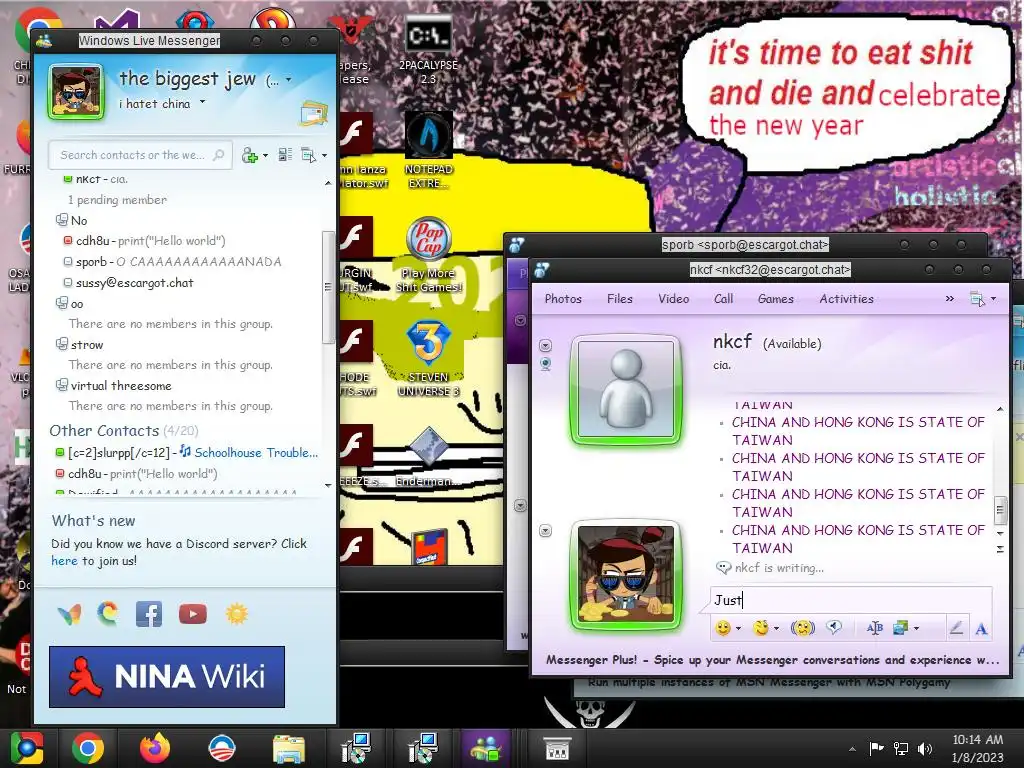Image resolution: width=1024 pixels, height=768 pixels.
Task: Open the dropdown arrow next to the display name
Action: coord(289,80)
